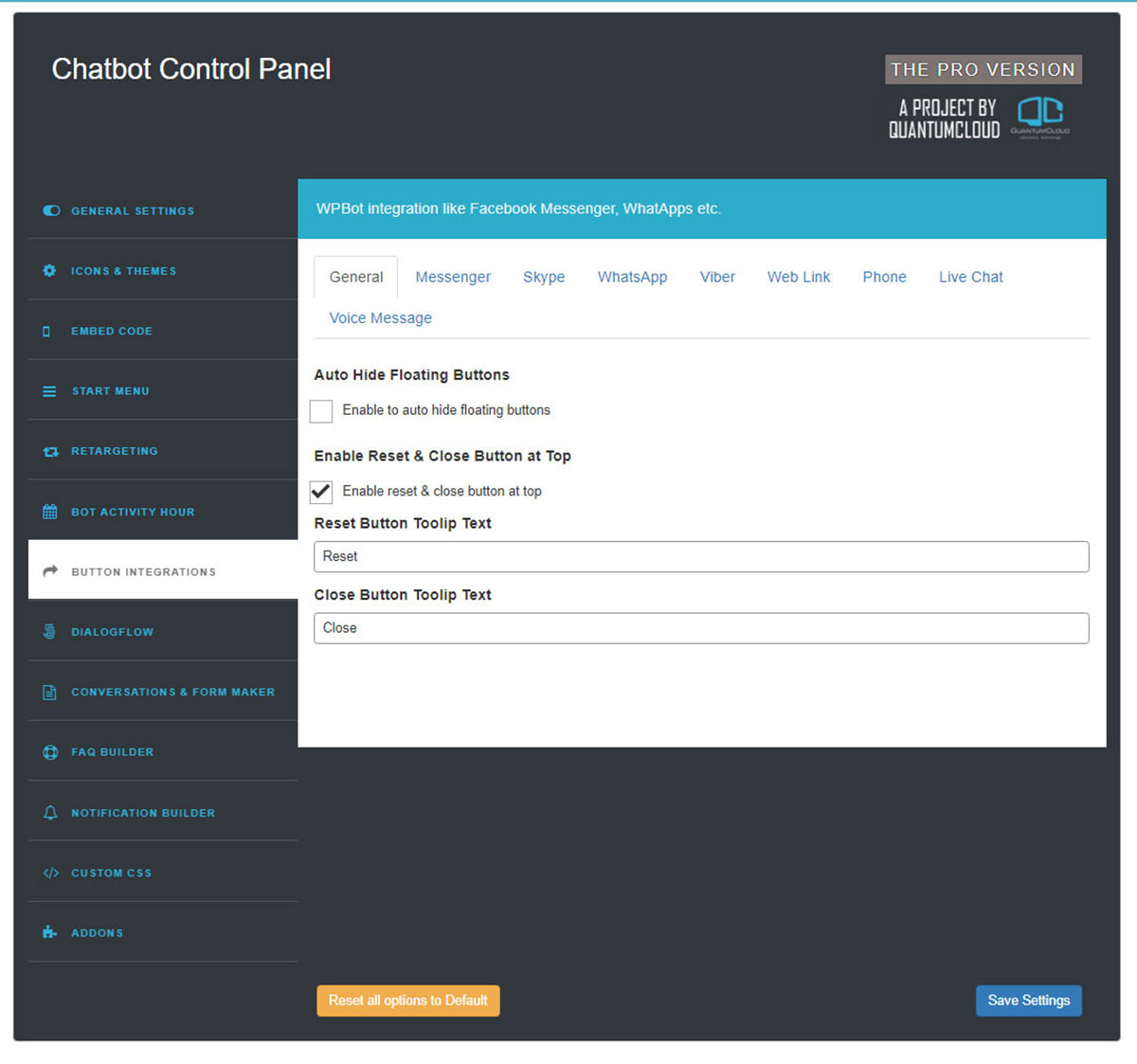The width and height of the screenshot is (1137, 1064).
Task: Click the General Settings toggle icon
Action: coord(51,210)
